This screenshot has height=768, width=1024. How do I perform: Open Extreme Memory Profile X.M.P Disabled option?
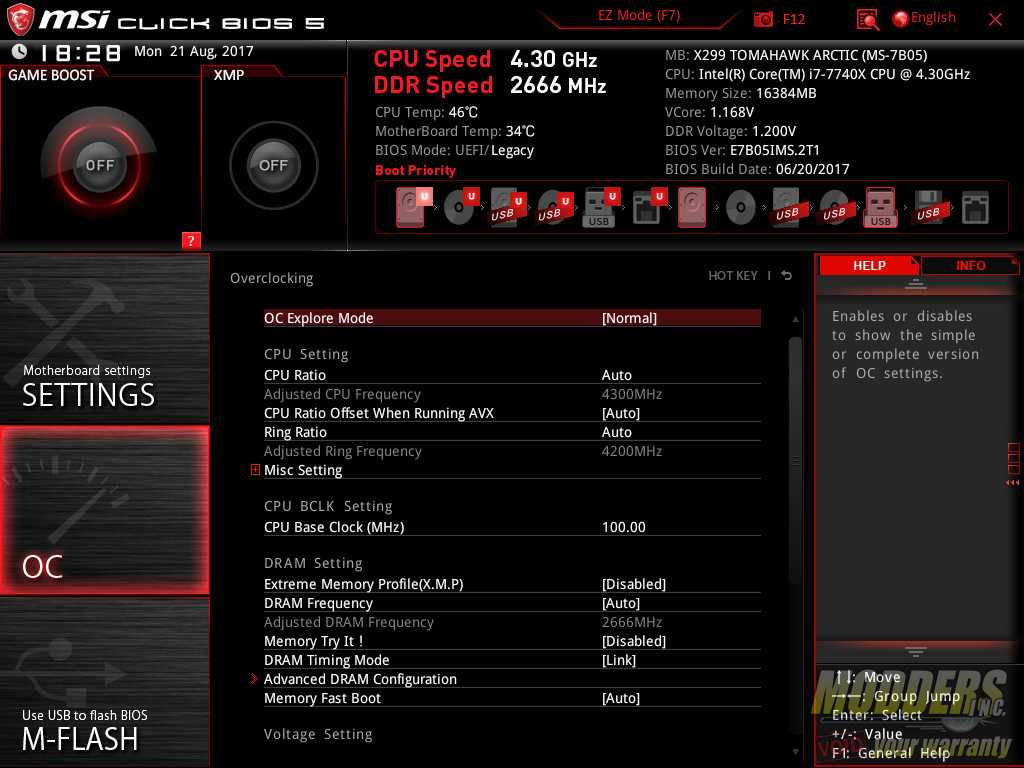[x=512, y=584]
